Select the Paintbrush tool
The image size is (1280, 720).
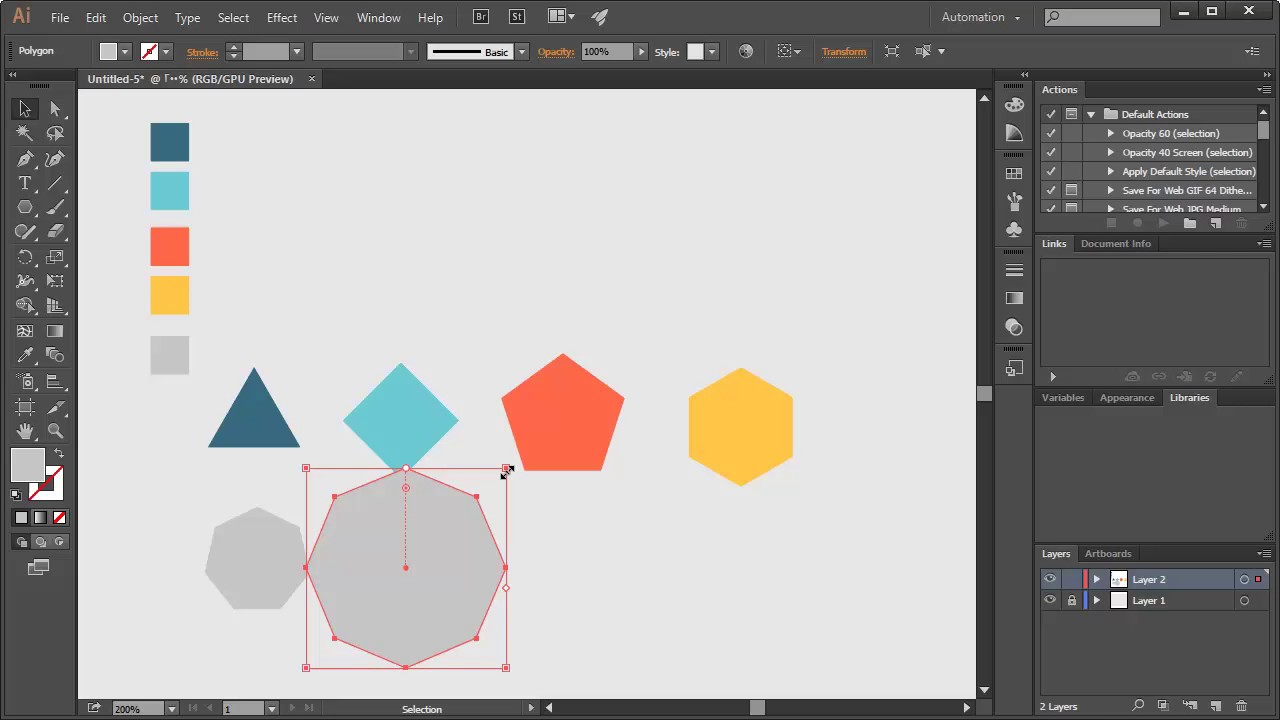coord(55,207)
